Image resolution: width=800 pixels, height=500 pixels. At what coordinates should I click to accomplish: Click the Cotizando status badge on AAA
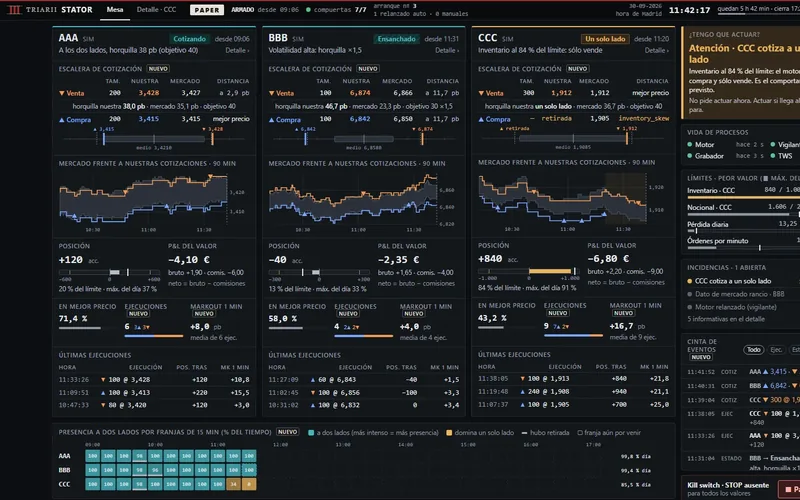189,39
